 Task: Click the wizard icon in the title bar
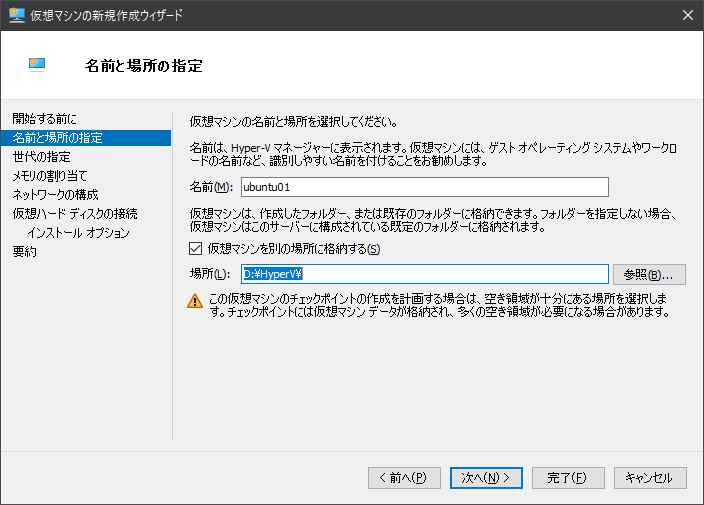pyautogui.click(x=17, y=15)
